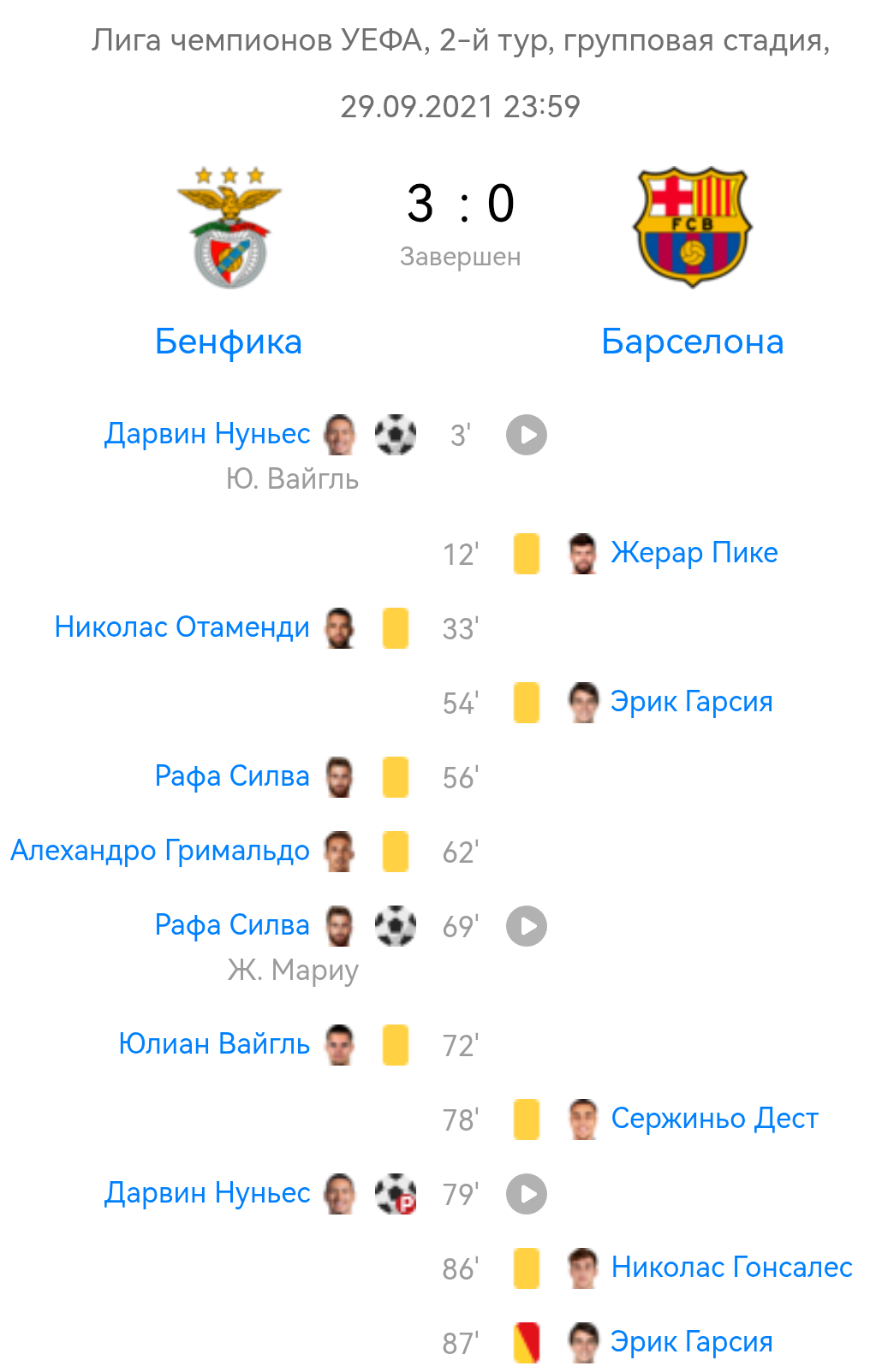Play video of the 79' penalty goal
The image size is (876, 1372).
(526, 1194)
